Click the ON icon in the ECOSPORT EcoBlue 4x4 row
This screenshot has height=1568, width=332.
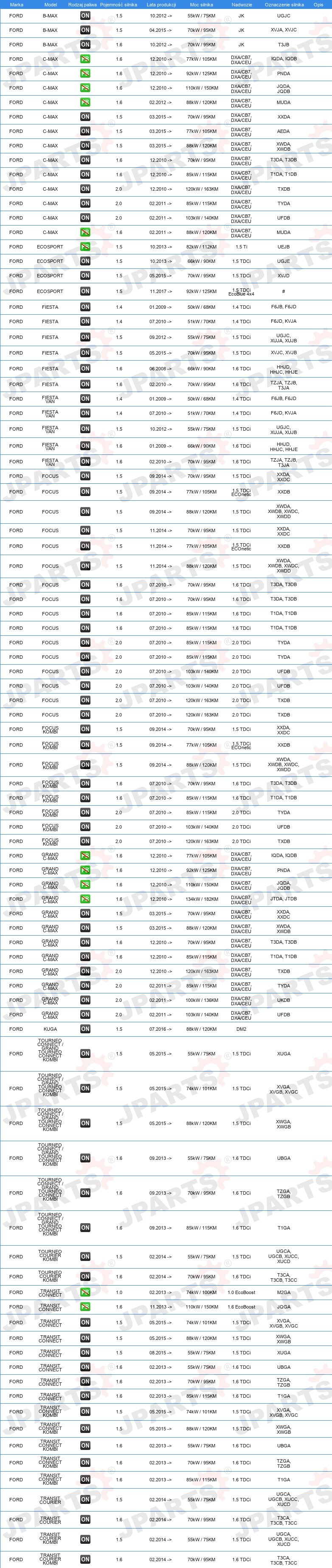tap(85, 291)
